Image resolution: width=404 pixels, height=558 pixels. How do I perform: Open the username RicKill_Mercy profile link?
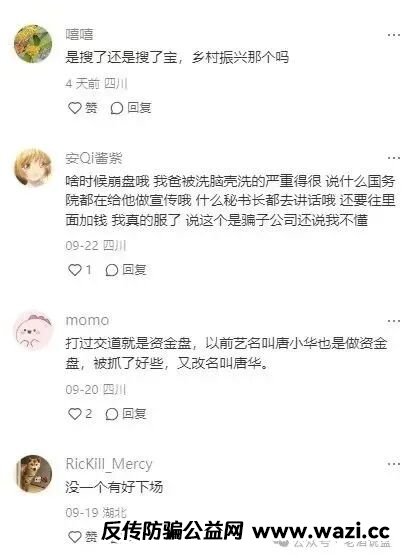[x=109, y=464]
